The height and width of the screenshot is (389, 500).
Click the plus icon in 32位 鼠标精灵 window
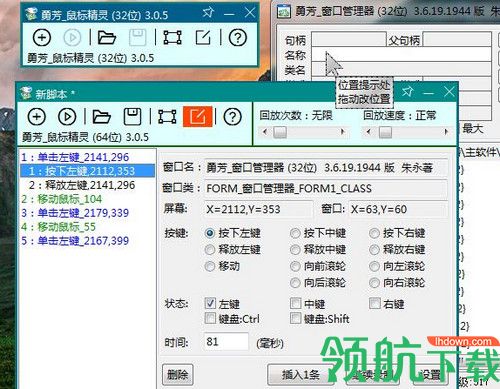tap(42, 37)
